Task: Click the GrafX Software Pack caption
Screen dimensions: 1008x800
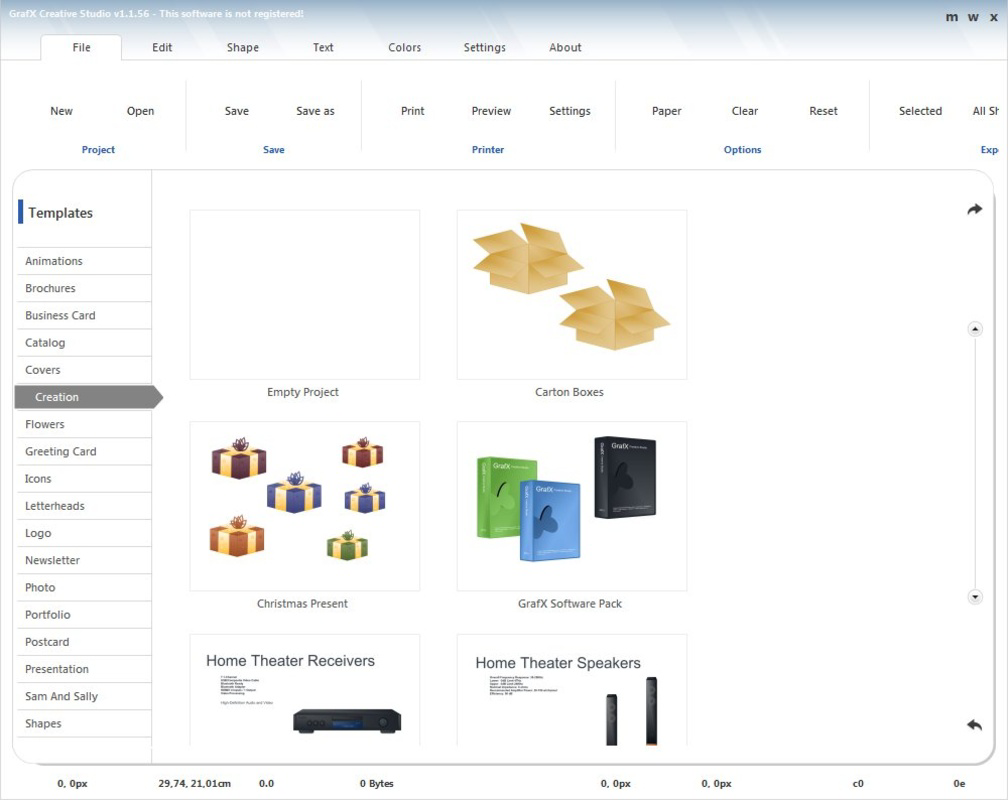Action: (x=570, y=604)
